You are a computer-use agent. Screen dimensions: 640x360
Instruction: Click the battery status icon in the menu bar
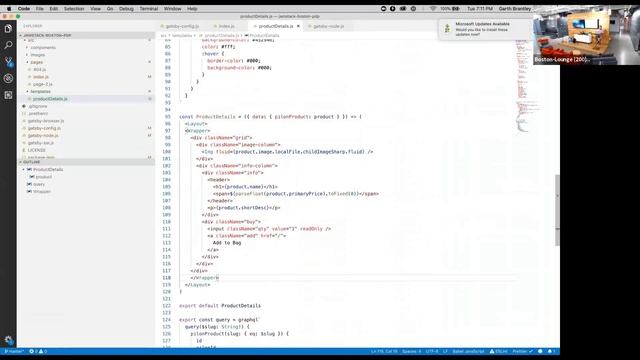456,9
